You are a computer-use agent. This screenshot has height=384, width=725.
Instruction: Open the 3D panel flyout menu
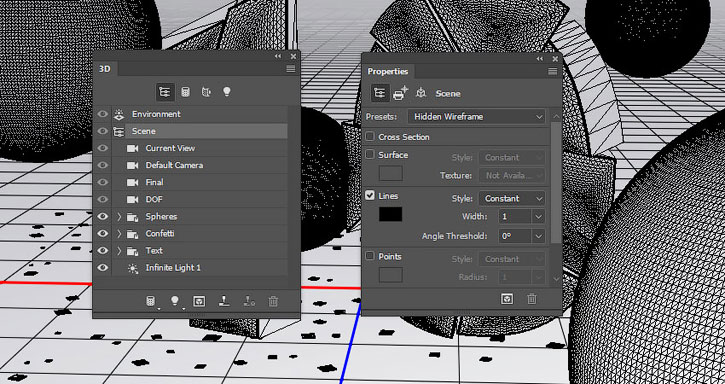(290, 69)
